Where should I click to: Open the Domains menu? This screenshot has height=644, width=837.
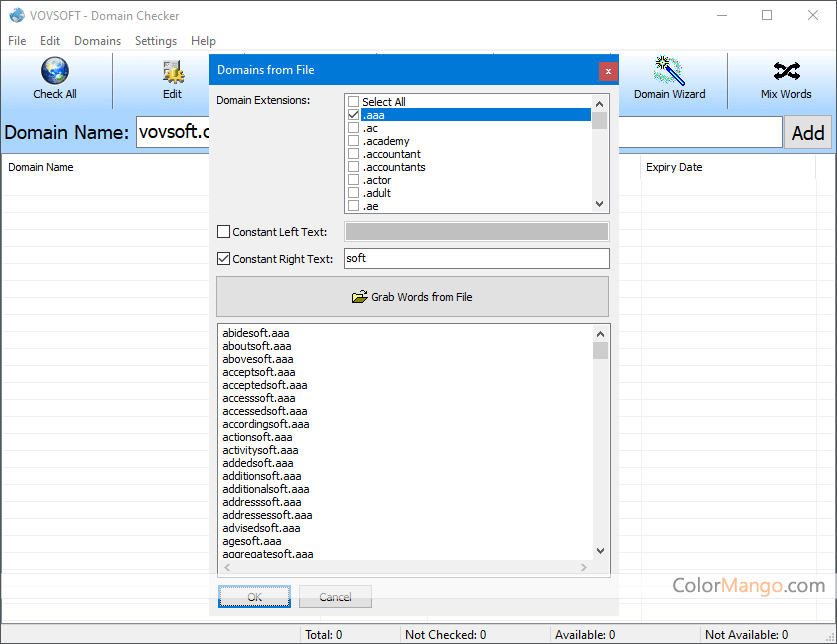tap(97, 41)
